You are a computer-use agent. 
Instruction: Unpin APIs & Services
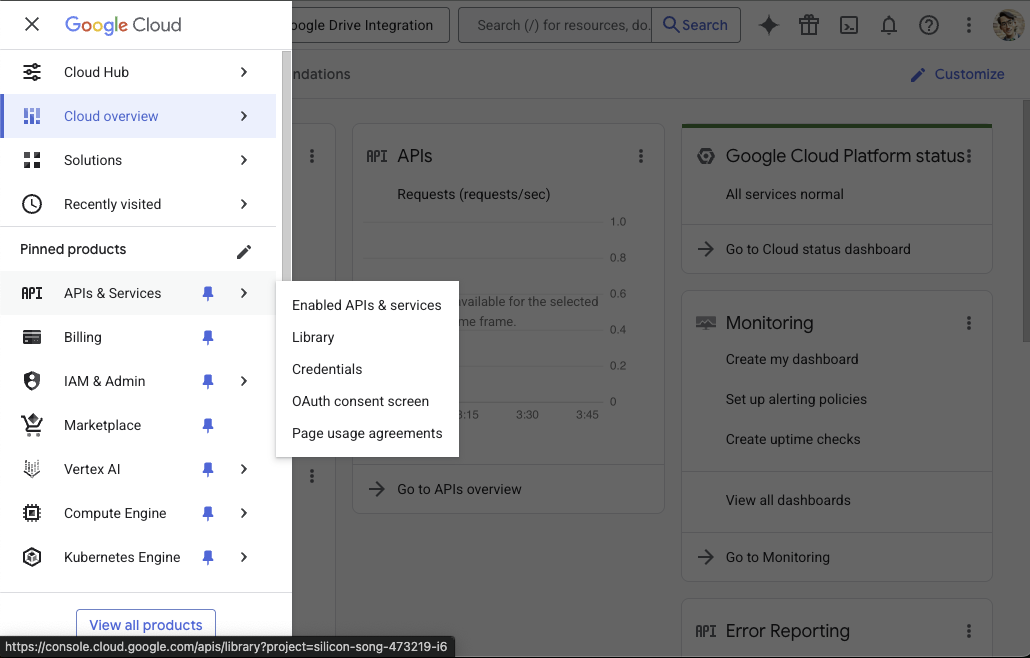208,294
